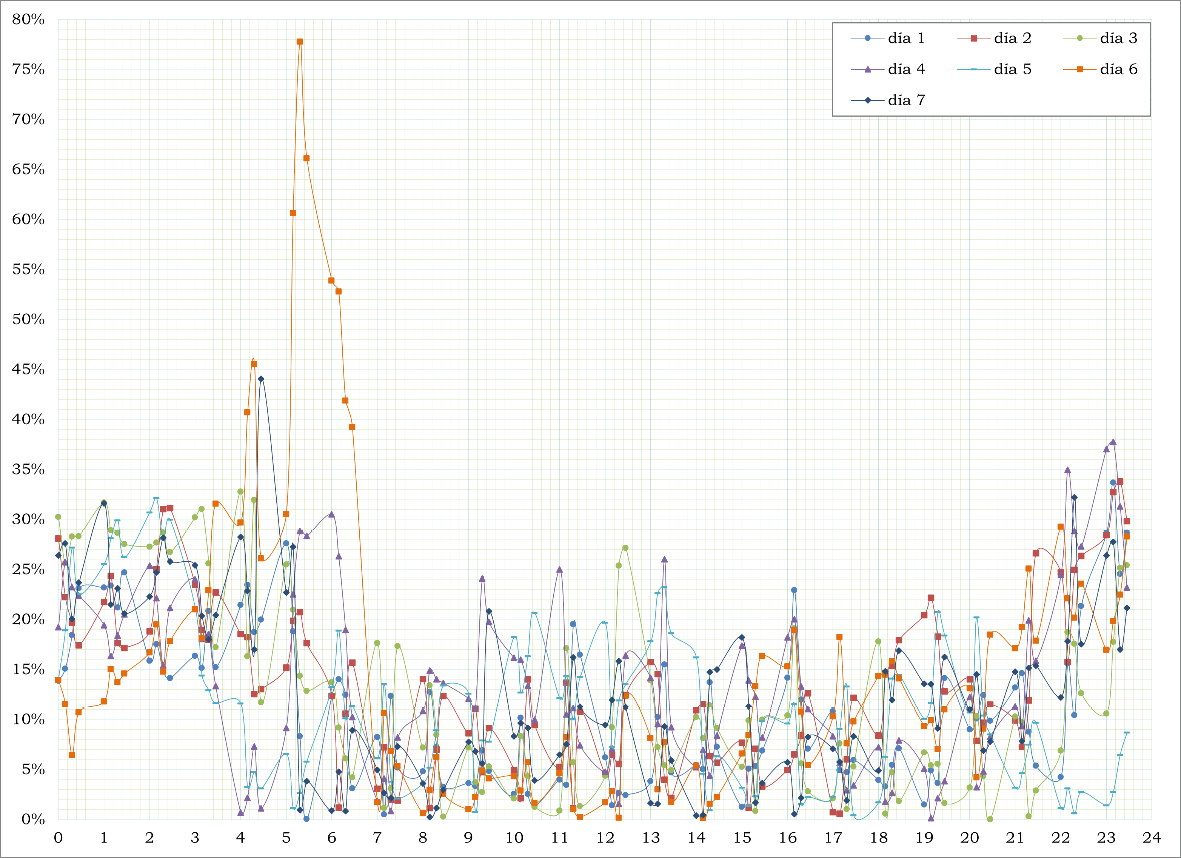Viewport: 1181px width, 858px height.
Task: Select the día 6 orange square legend marker
Action: point(1079,69)
